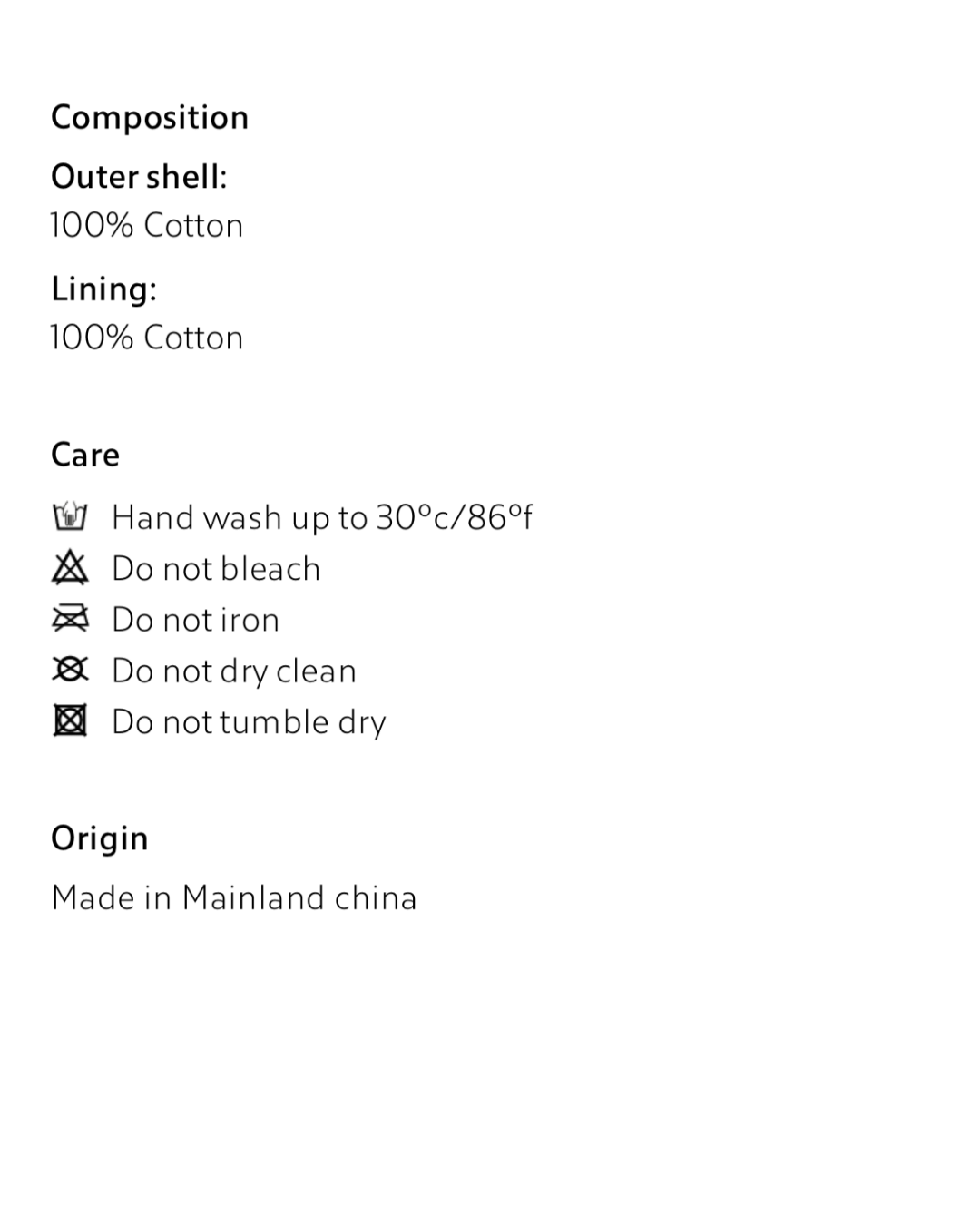Click the do not bleach triangle icon

70,569
